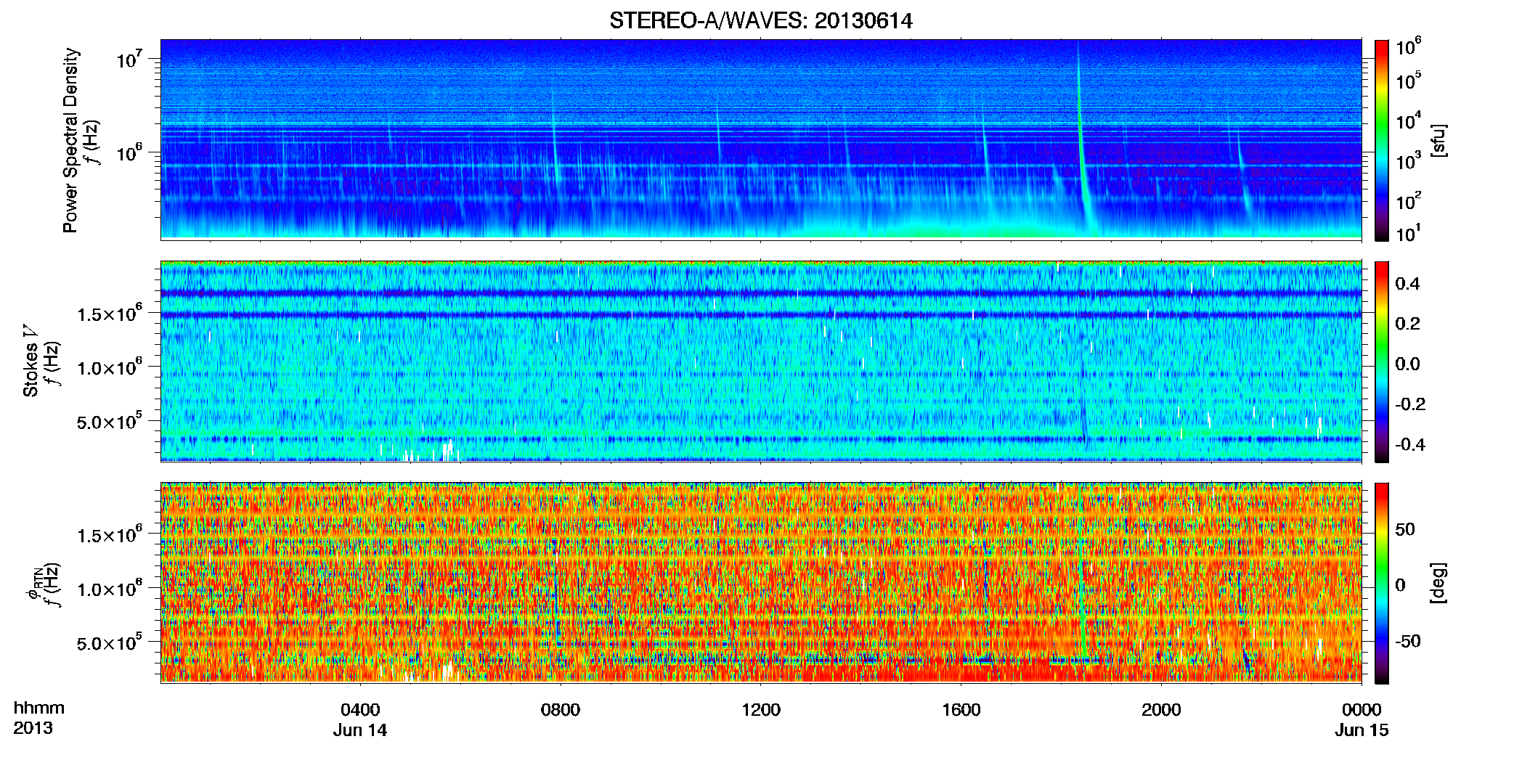
Task: Click the 2013 year label
Action: [33, 728]
